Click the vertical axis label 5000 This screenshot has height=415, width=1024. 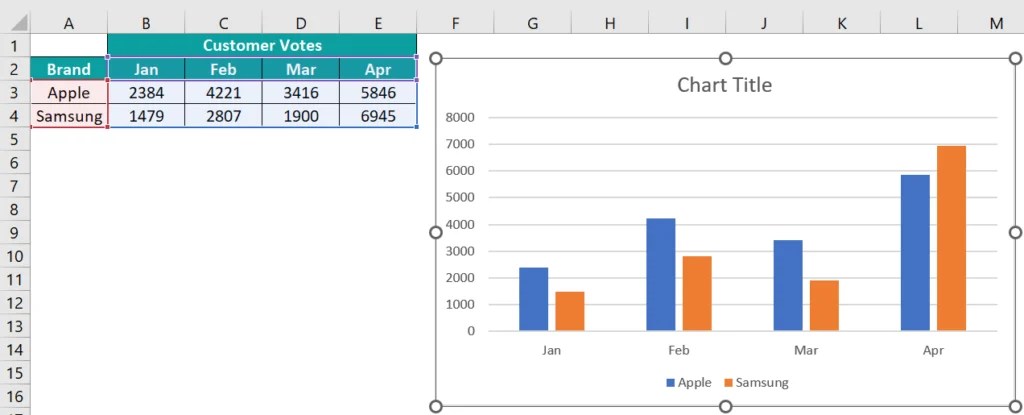click(x=460, y=197)
